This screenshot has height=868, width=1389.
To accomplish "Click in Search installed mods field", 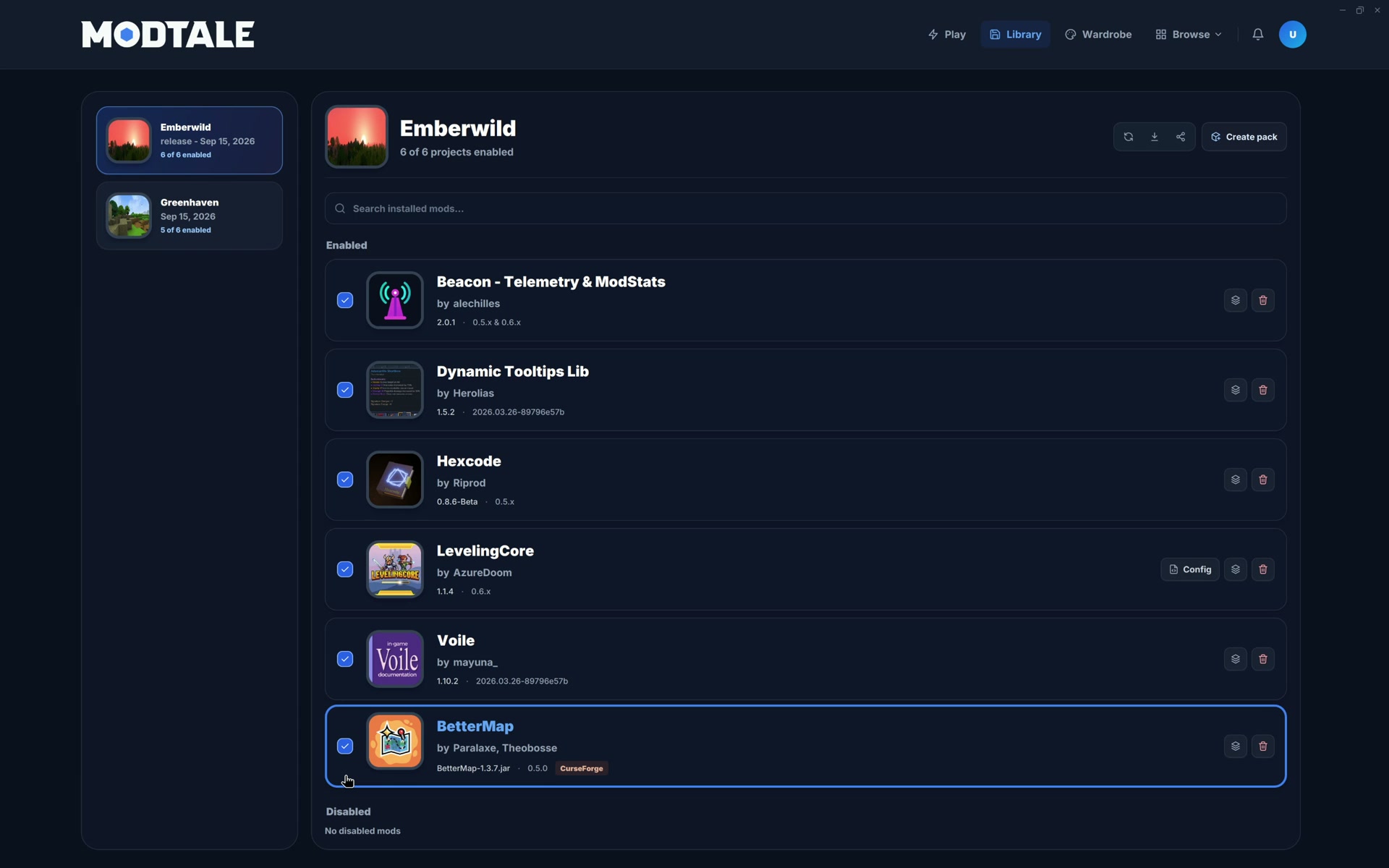I will 805,208.
